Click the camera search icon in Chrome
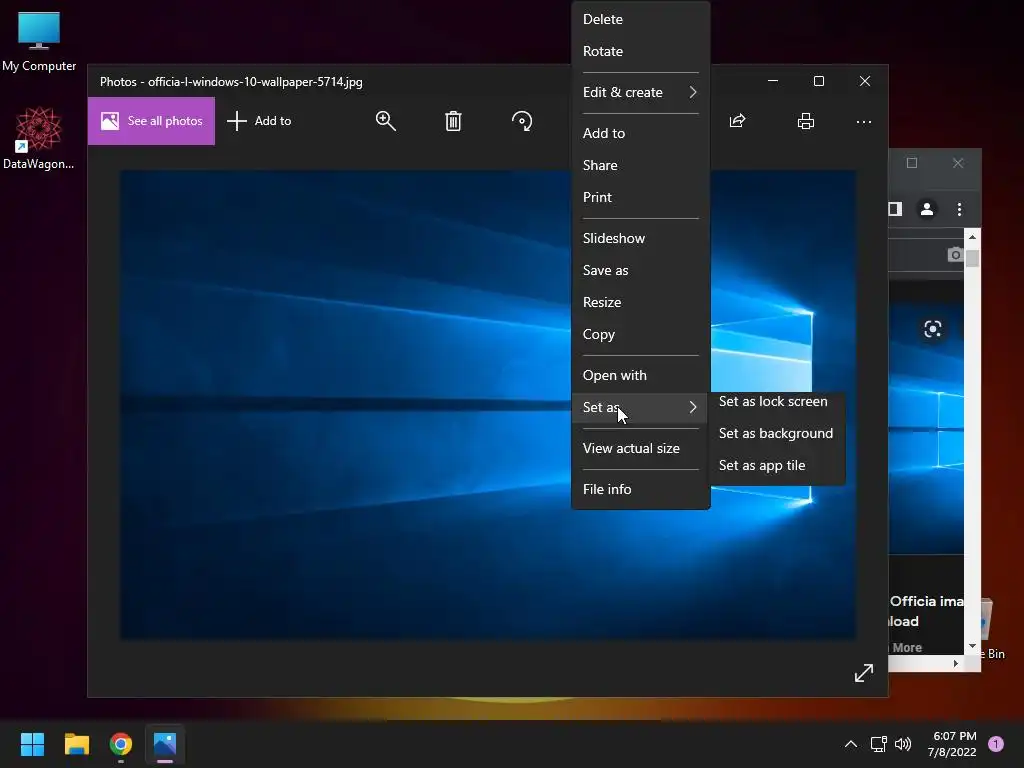The width and height of the screenshot is (1024, 768). tap(955, 254)
